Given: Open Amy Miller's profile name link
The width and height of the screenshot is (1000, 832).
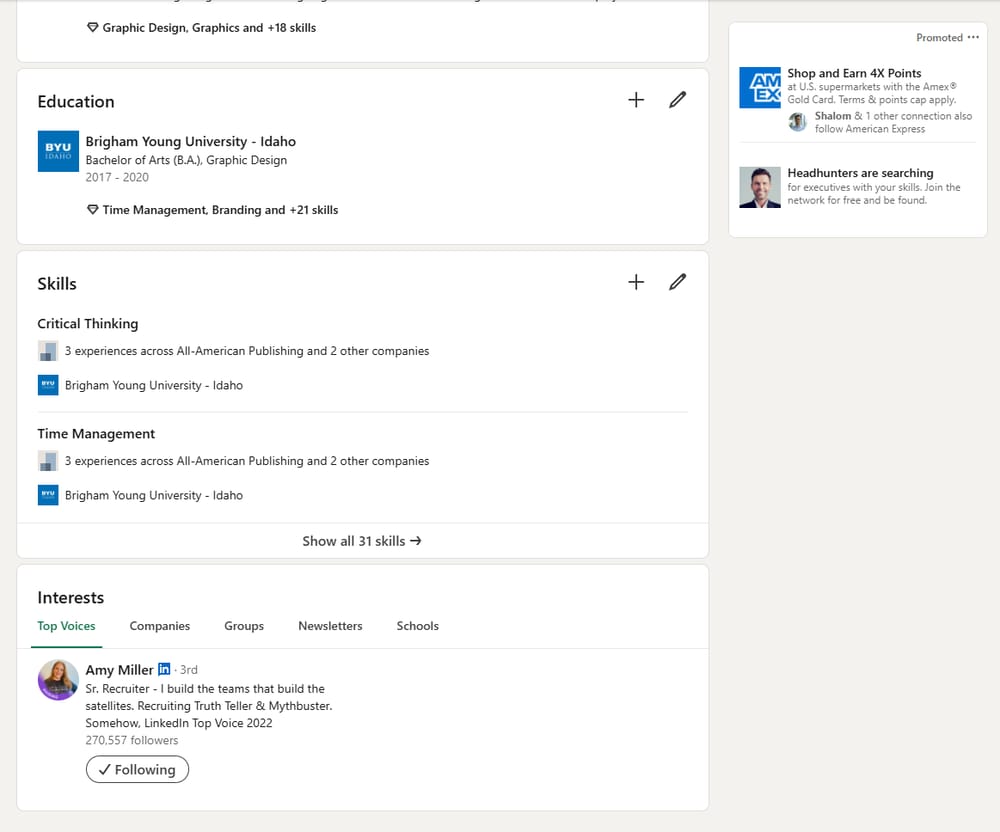Looking at the screenshot, I should click(119, 670).
